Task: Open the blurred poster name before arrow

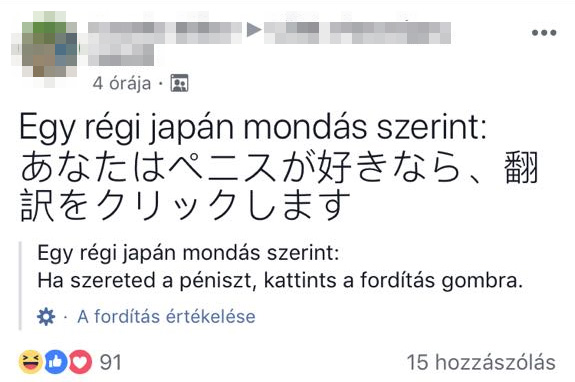Action: pos(165,33)
